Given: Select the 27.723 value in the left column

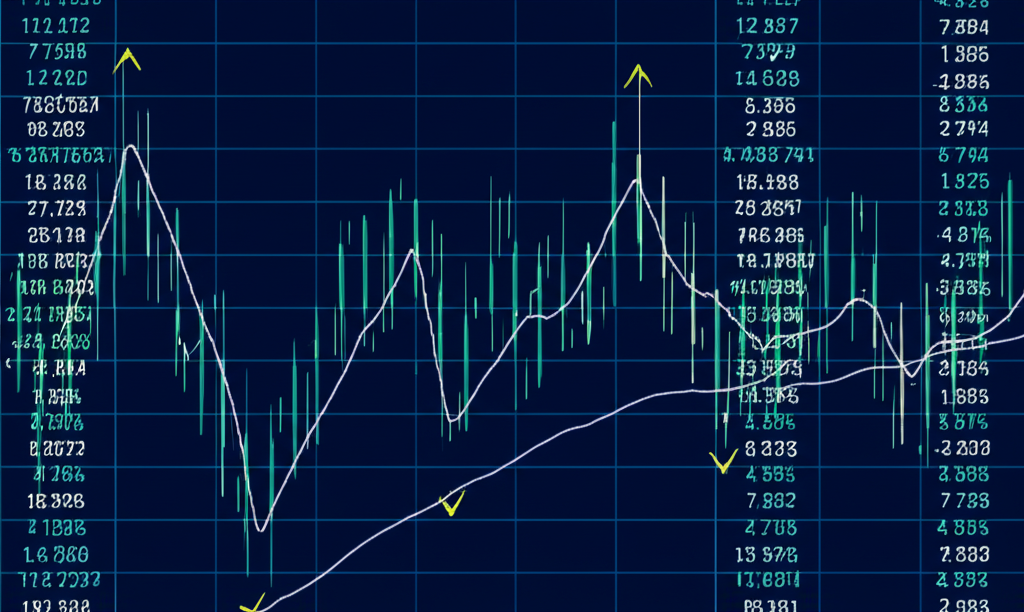Looking at the screenshot, I should (x=57, y=208).
